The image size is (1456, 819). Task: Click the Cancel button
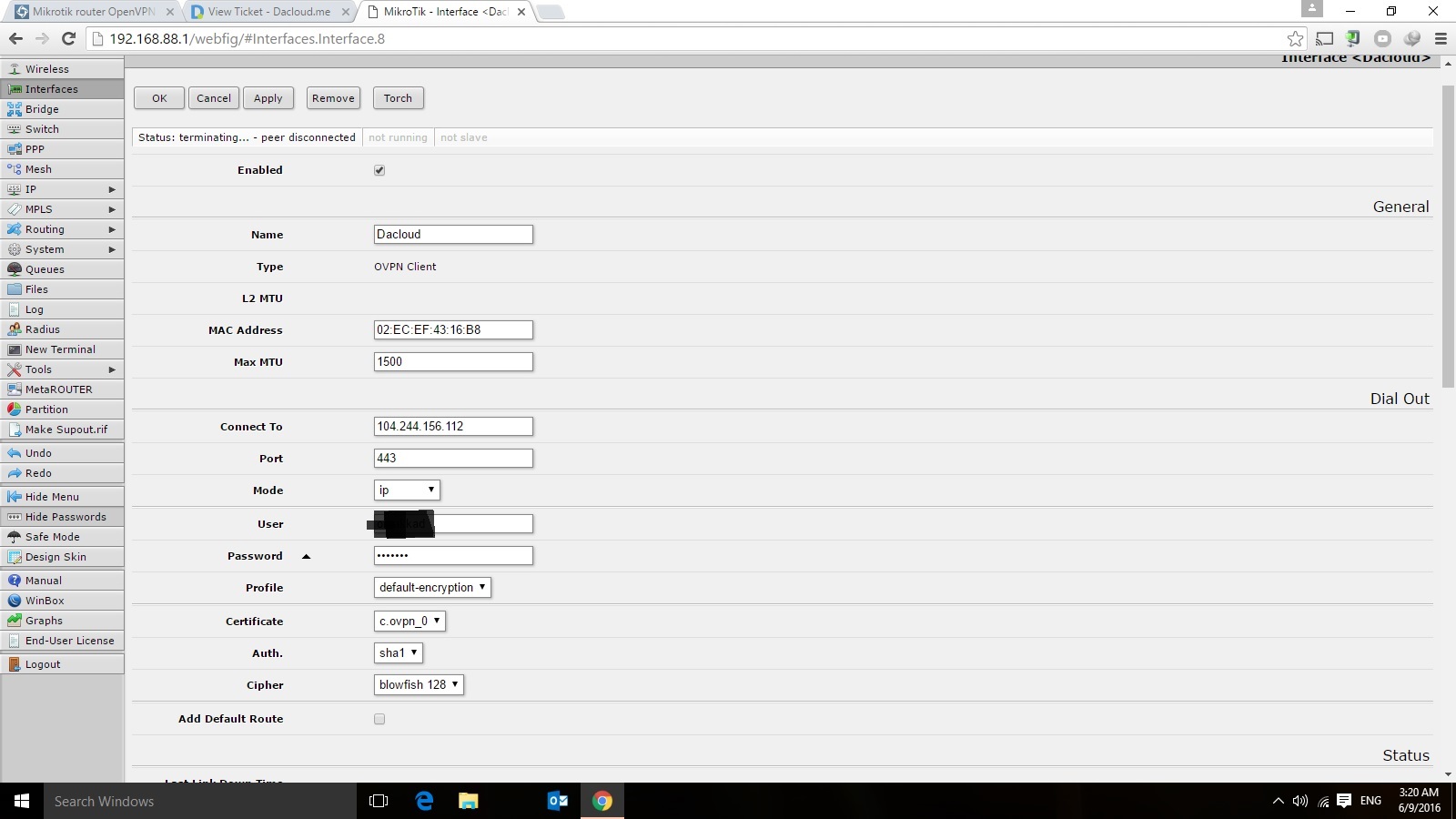214,98
